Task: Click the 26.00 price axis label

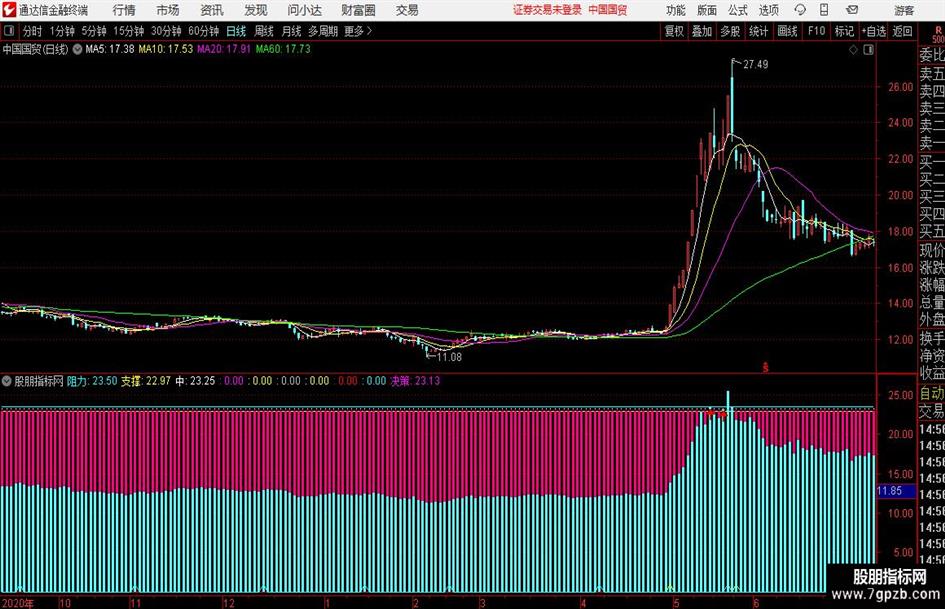Action: click(x=900, y=87)
